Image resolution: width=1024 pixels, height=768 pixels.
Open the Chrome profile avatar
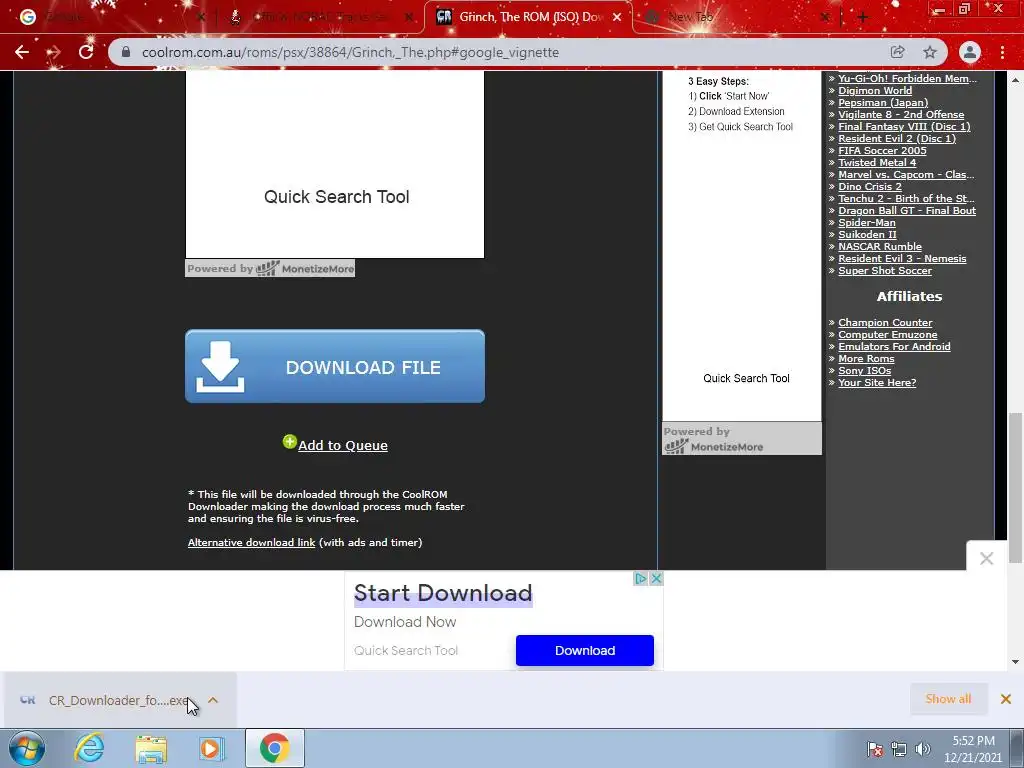coord(970,52)
